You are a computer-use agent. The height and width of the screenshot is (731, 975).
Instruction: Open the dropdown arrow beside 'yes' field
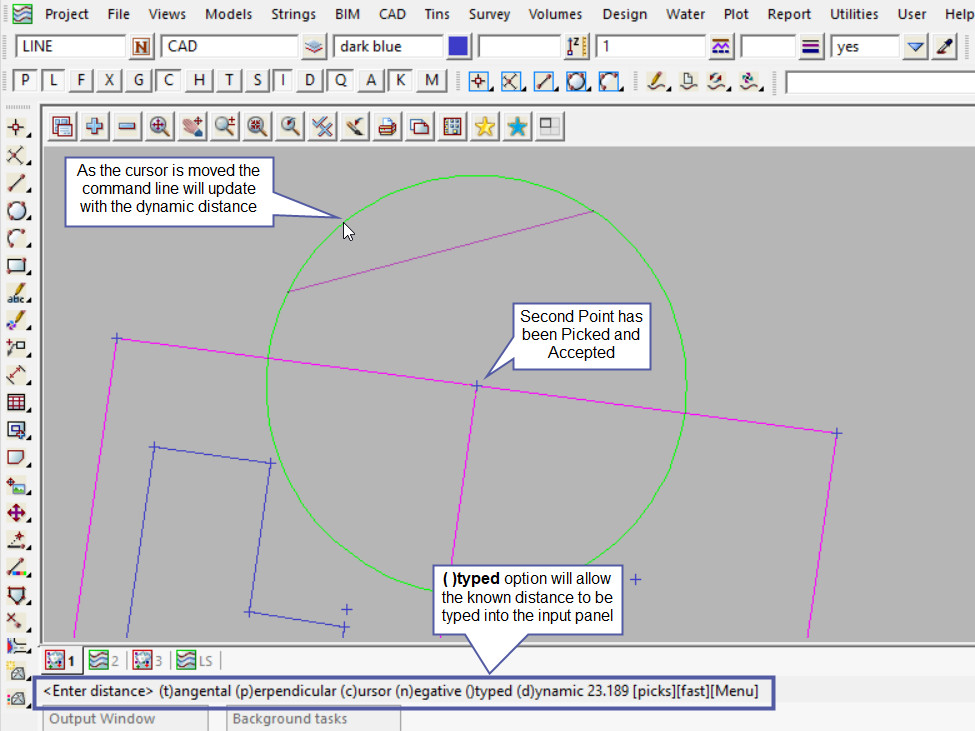(915, 47)
